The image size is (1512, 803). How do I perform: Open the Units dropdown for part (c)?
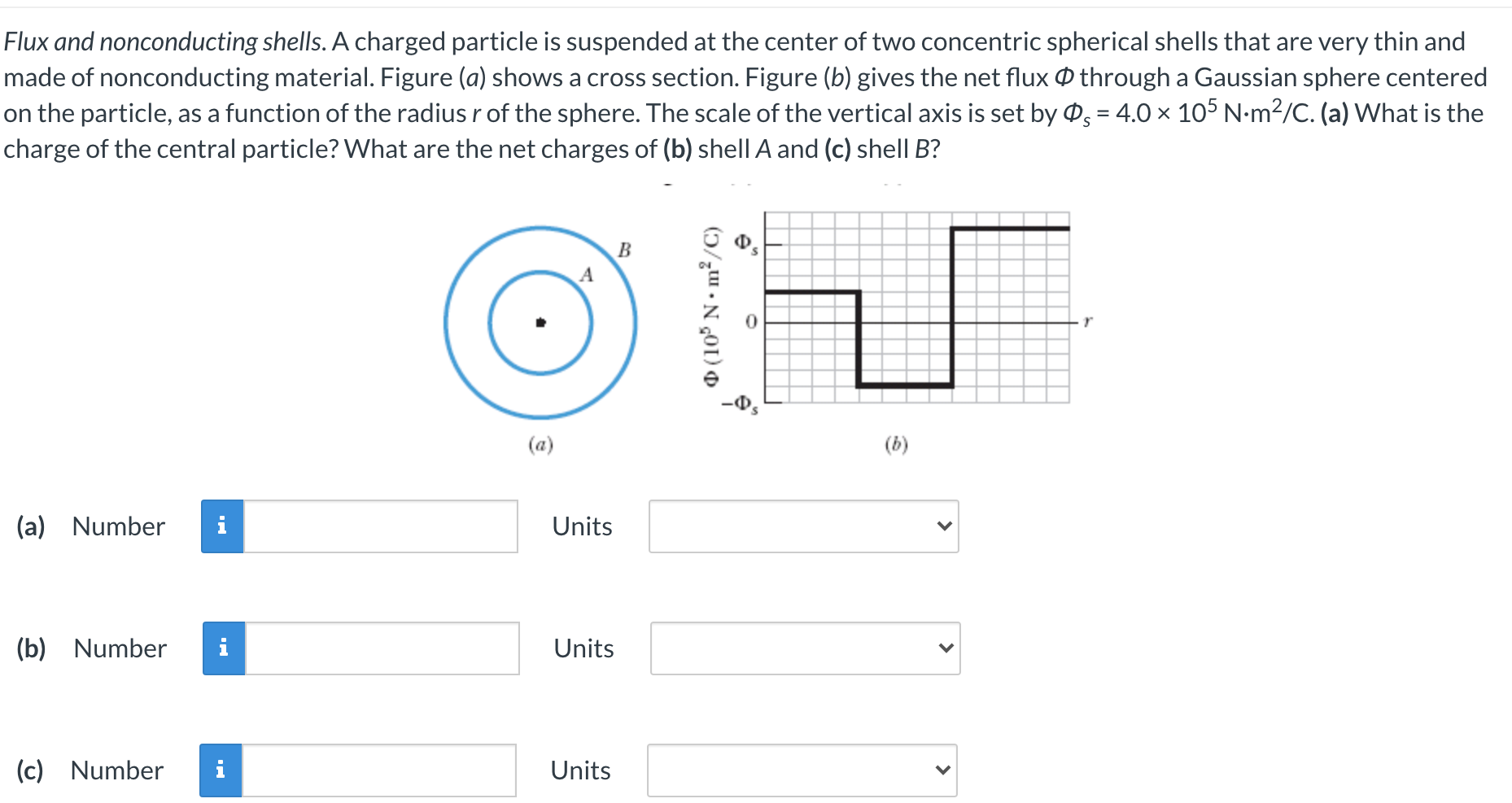pos(802,770)
